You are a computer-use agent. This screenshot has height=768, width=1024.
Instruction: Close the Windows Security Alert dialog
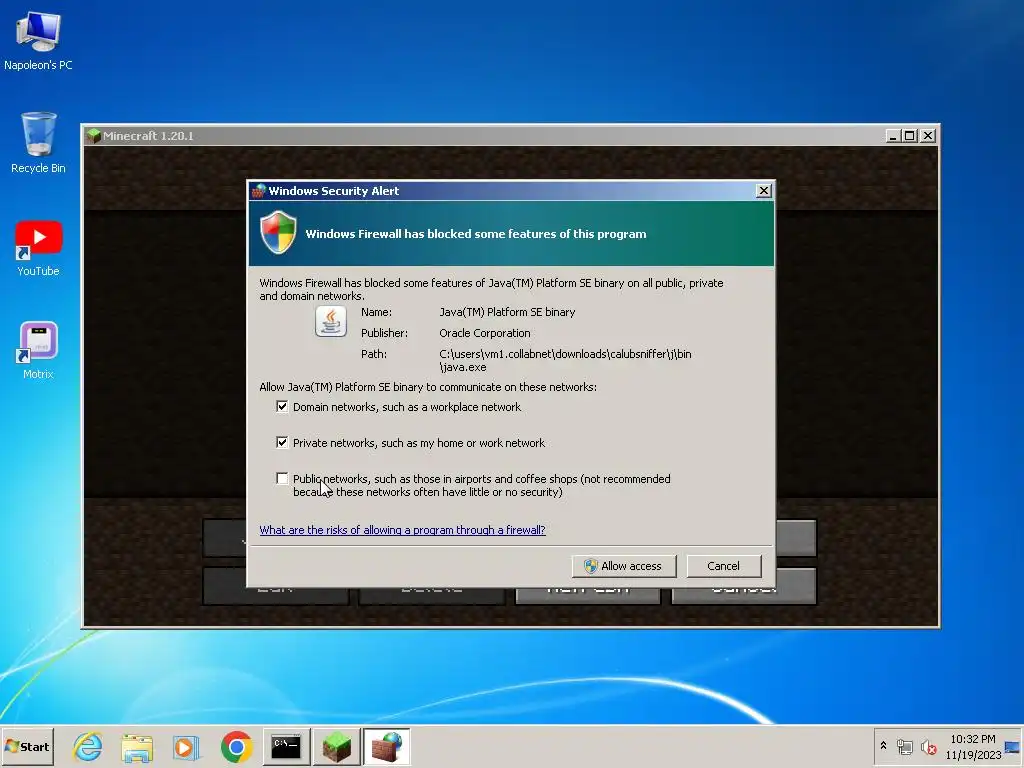pos(763,191)
